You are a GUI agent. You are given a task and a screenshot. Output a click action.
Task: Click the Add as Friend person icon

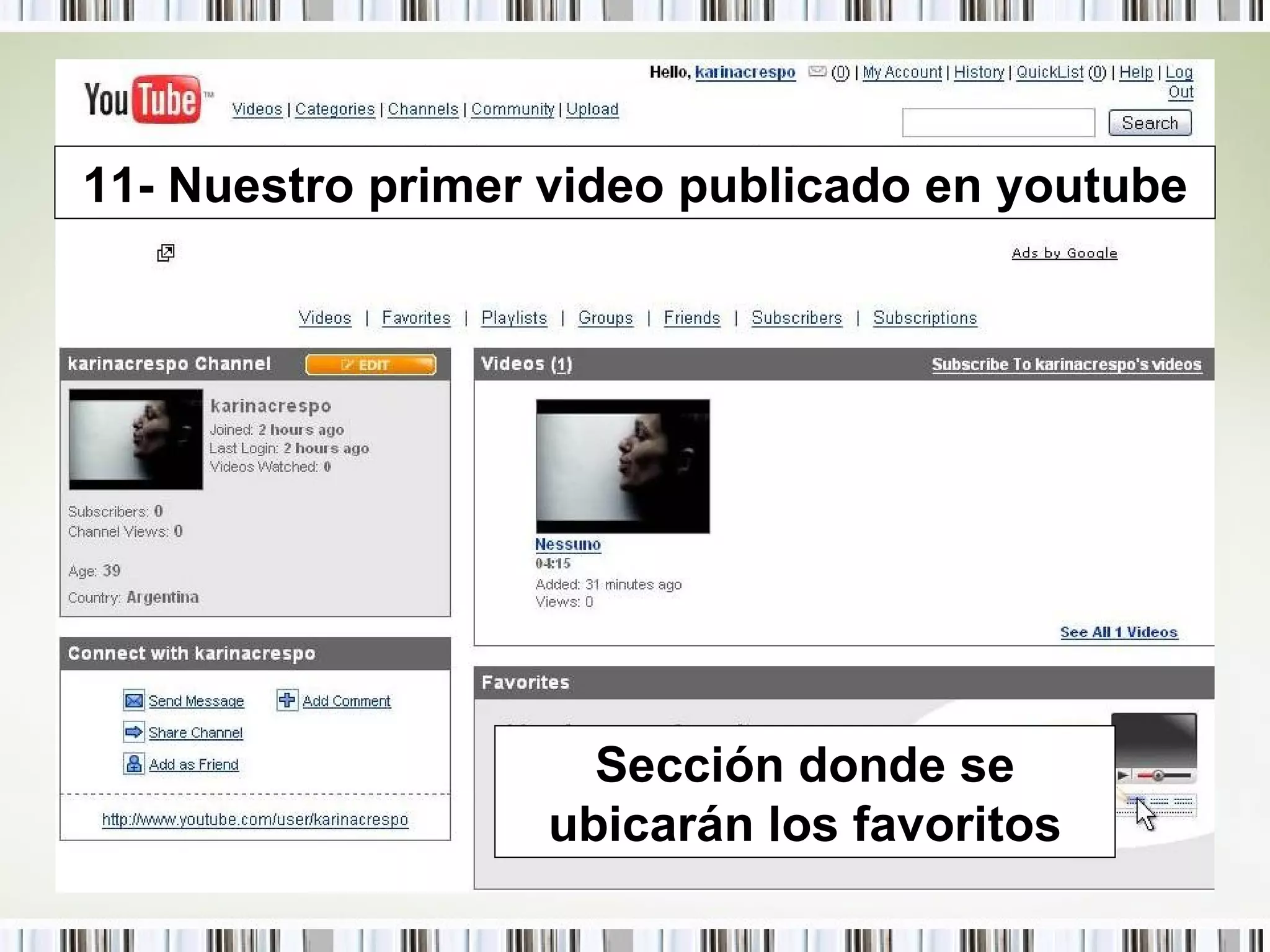point(134,764)
